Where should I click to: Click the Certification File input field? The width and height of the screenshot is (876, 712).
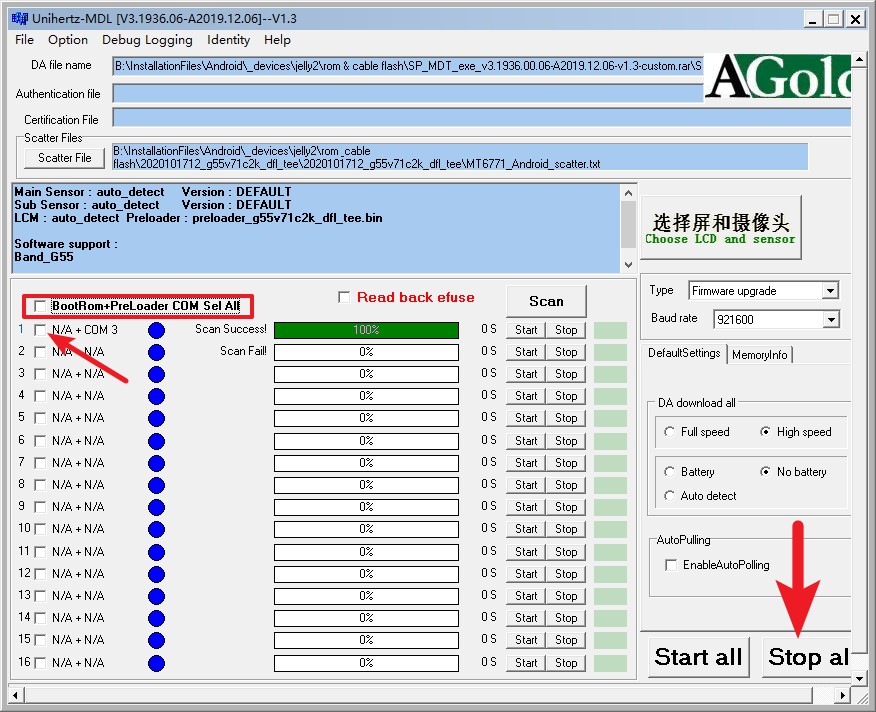click(x=481, y=118)
